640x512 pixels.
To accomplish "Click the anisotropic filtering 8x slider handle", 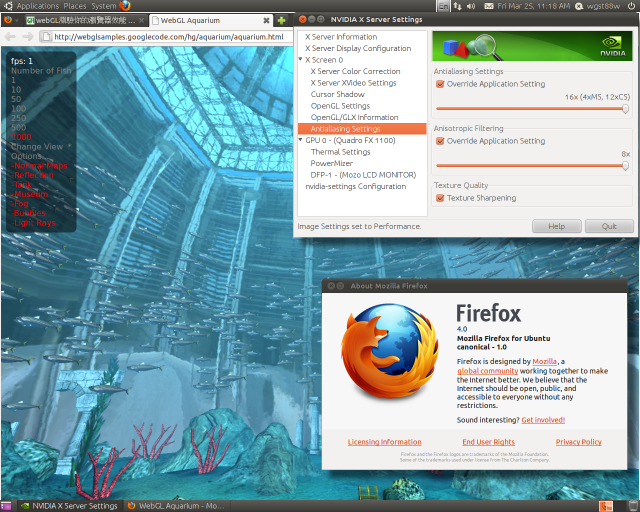I will coord(625,166).
